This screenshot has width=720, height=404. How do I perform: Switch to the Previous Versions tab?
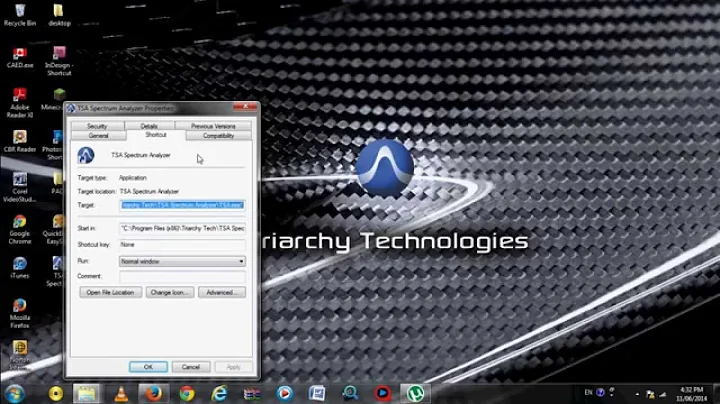213,126
